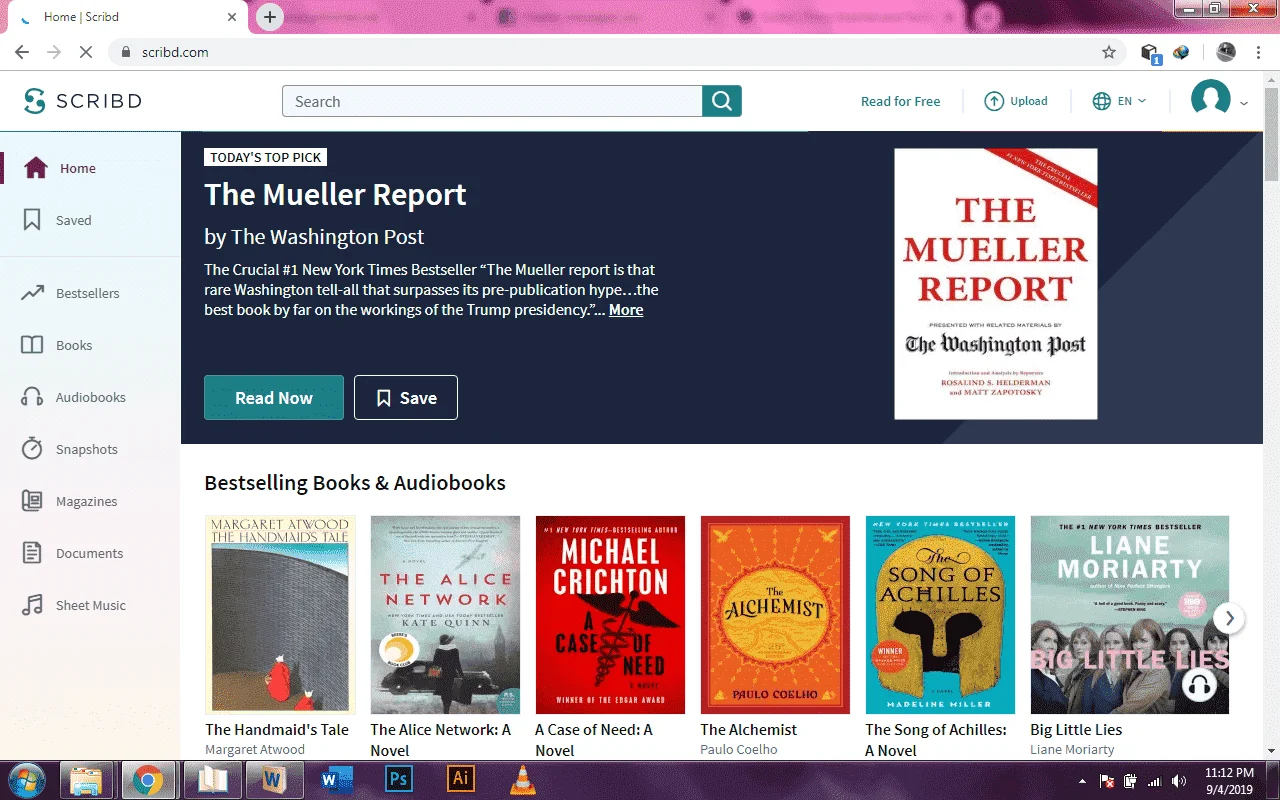Click the Read for Free link
The width and height of the screenshot is (1280, 800).
(x=900, y=101)
